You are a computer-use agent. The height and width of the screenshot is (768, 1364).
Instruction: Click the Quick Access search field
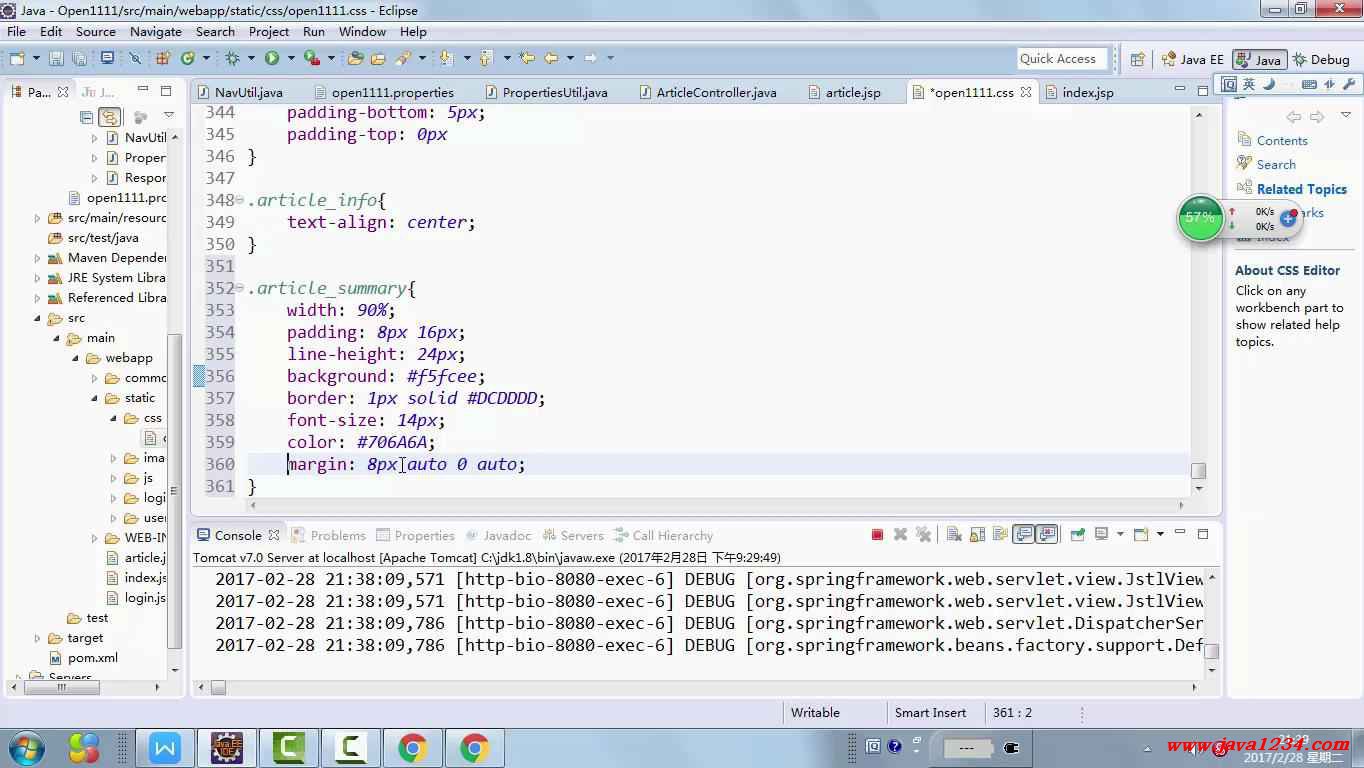tap(1062, 59)
